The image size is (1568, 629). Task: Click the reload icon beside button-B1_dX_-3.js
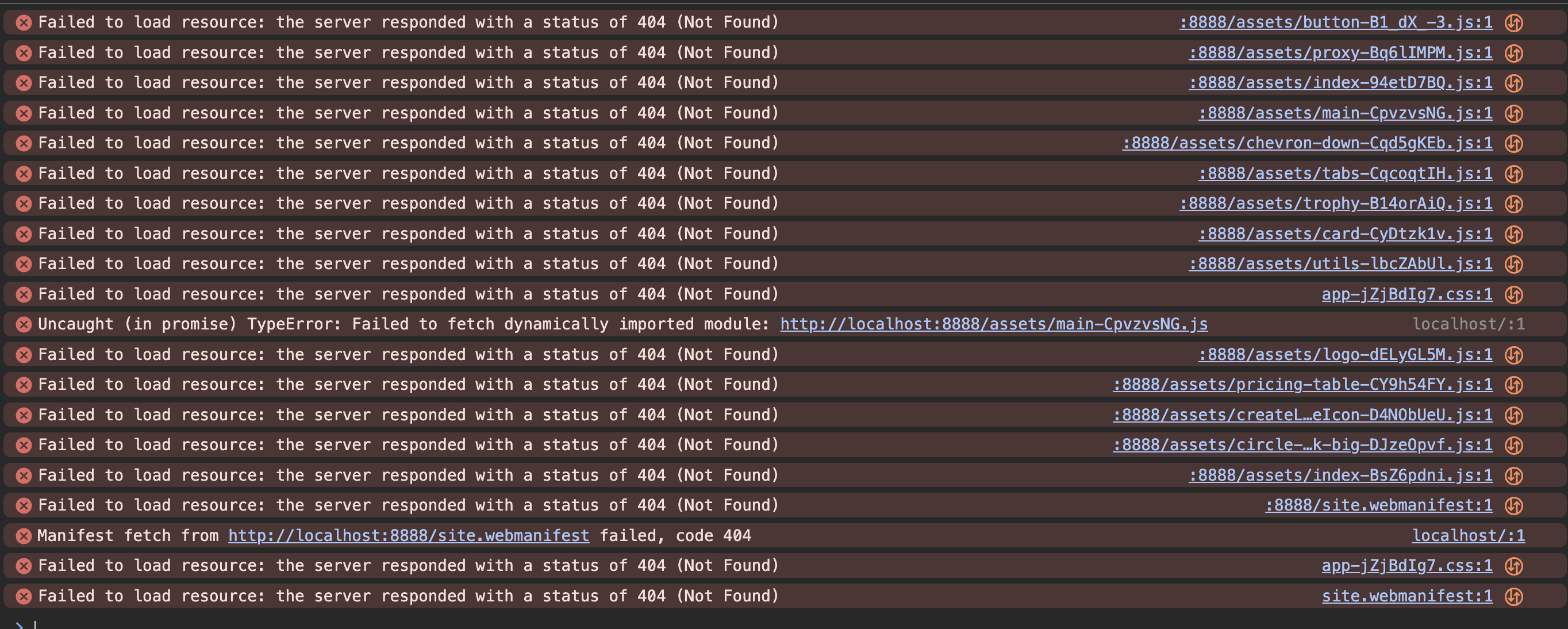pos(1514,23)
